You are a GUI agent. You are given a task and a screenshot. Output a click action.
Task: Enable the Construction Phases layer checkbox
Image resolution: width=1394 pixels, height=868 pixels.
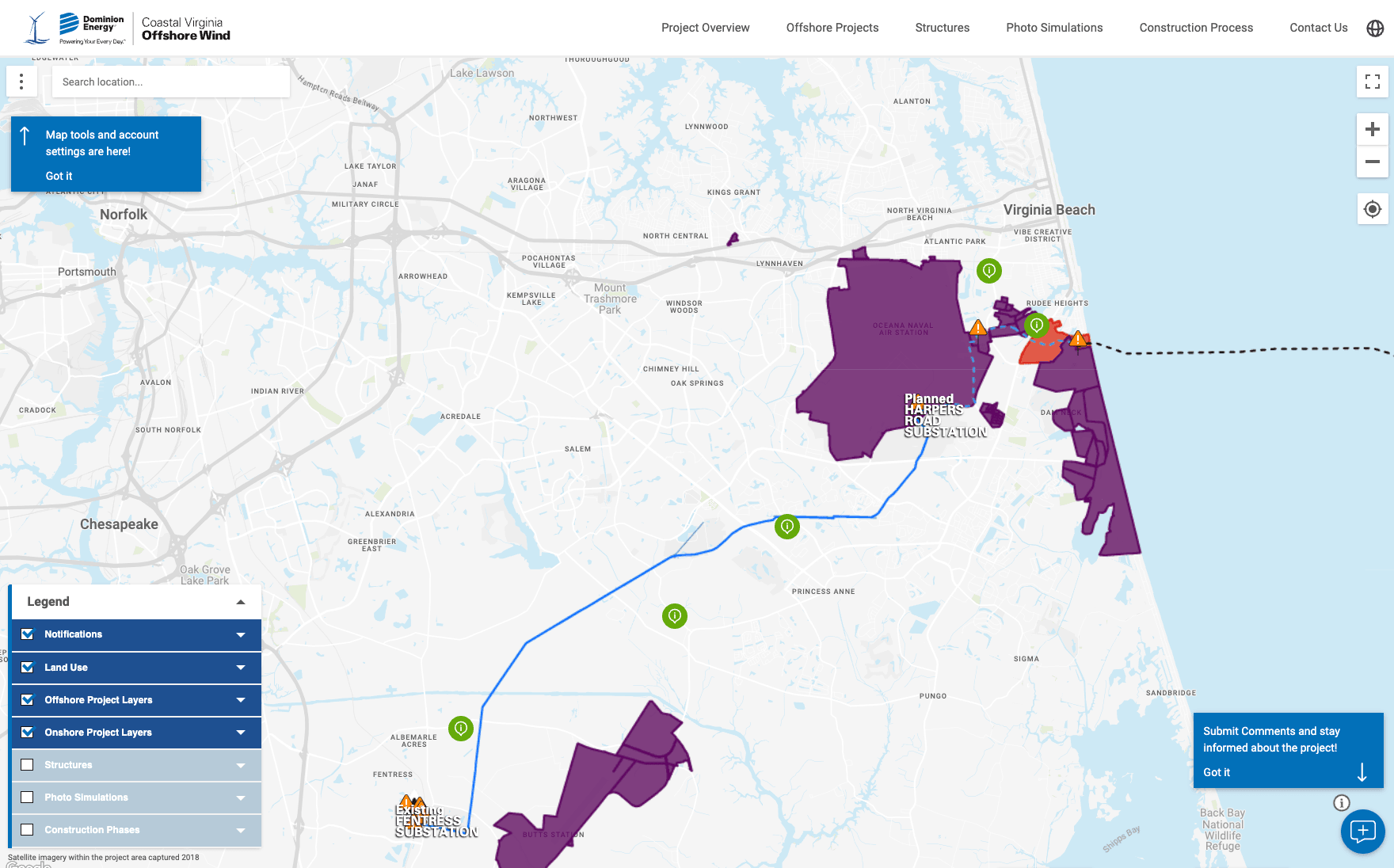click(28, 829)
